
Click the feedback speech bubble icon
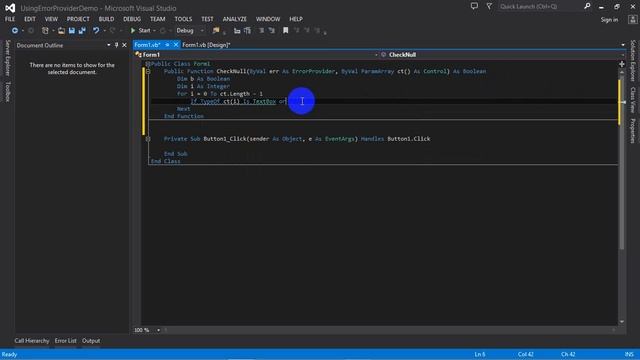click(x=474, y=6)
